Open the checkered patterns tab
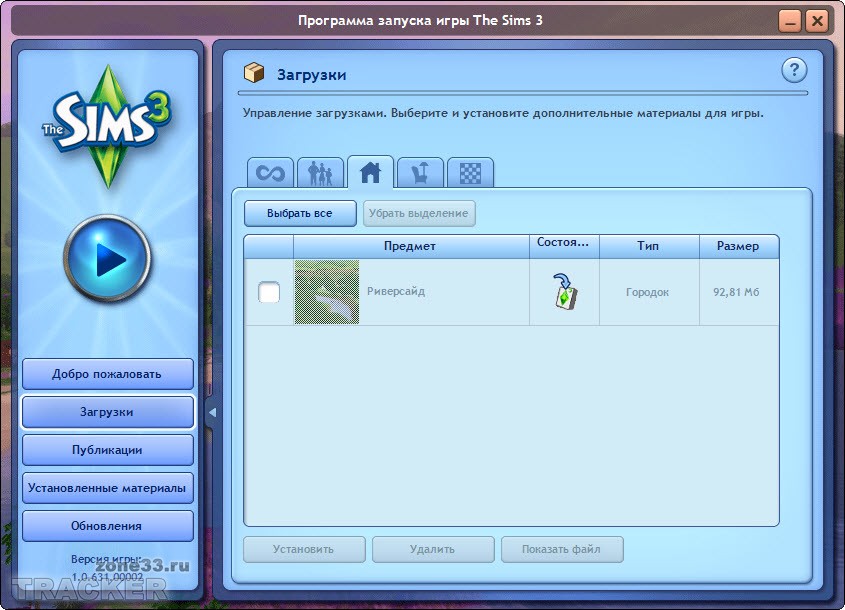The height and width of the screenshot is (610, 845). tap(470, 173)
